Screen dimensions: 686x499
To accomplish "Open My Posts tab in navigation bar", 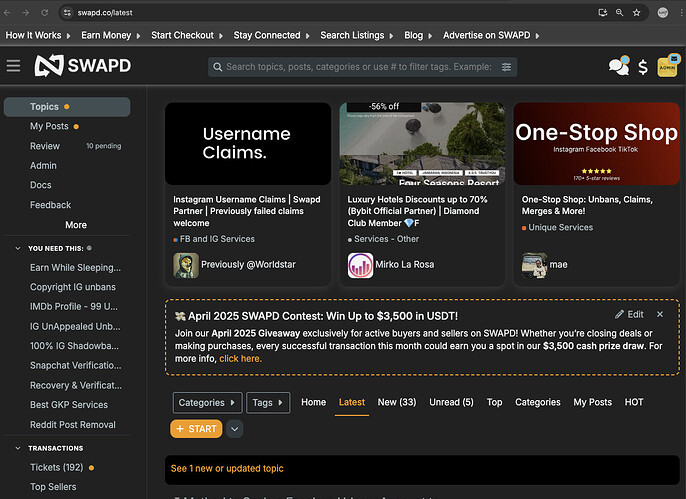I will (x=592, y=402).
